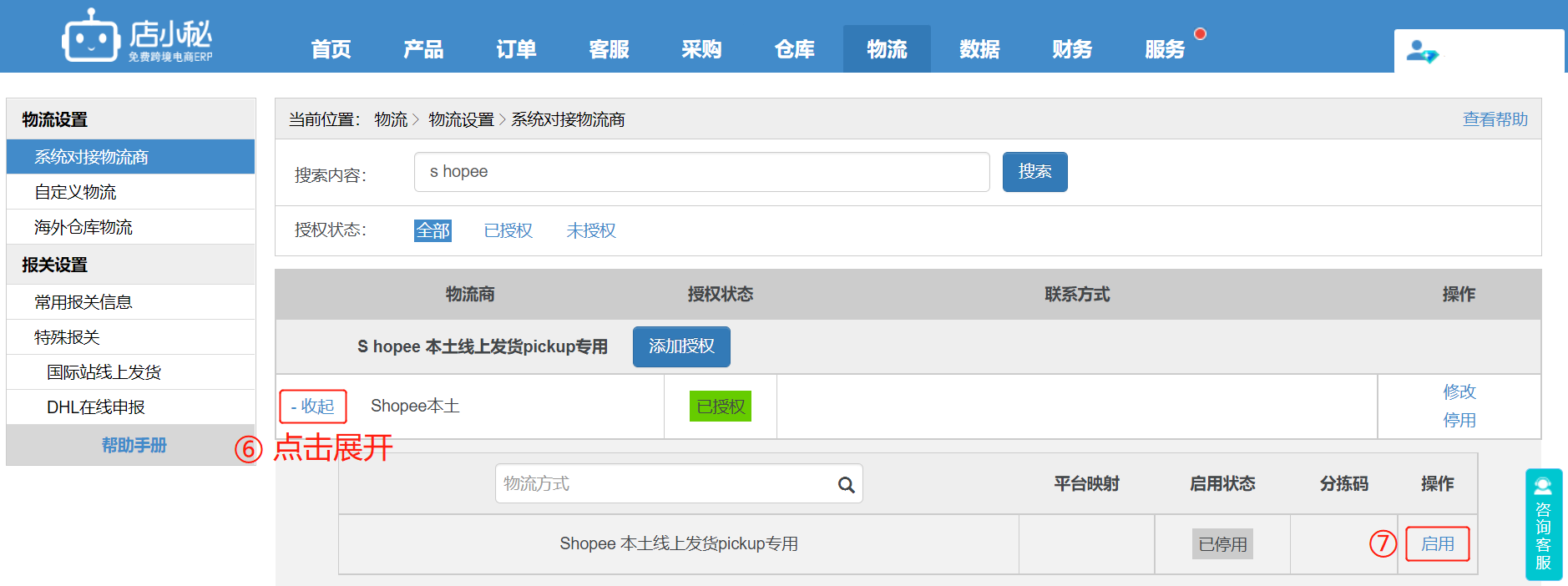This screenshot has width=1568, height=586.
Task: Click the 查看帮助 link
Action: click(x=1495, y=119)
